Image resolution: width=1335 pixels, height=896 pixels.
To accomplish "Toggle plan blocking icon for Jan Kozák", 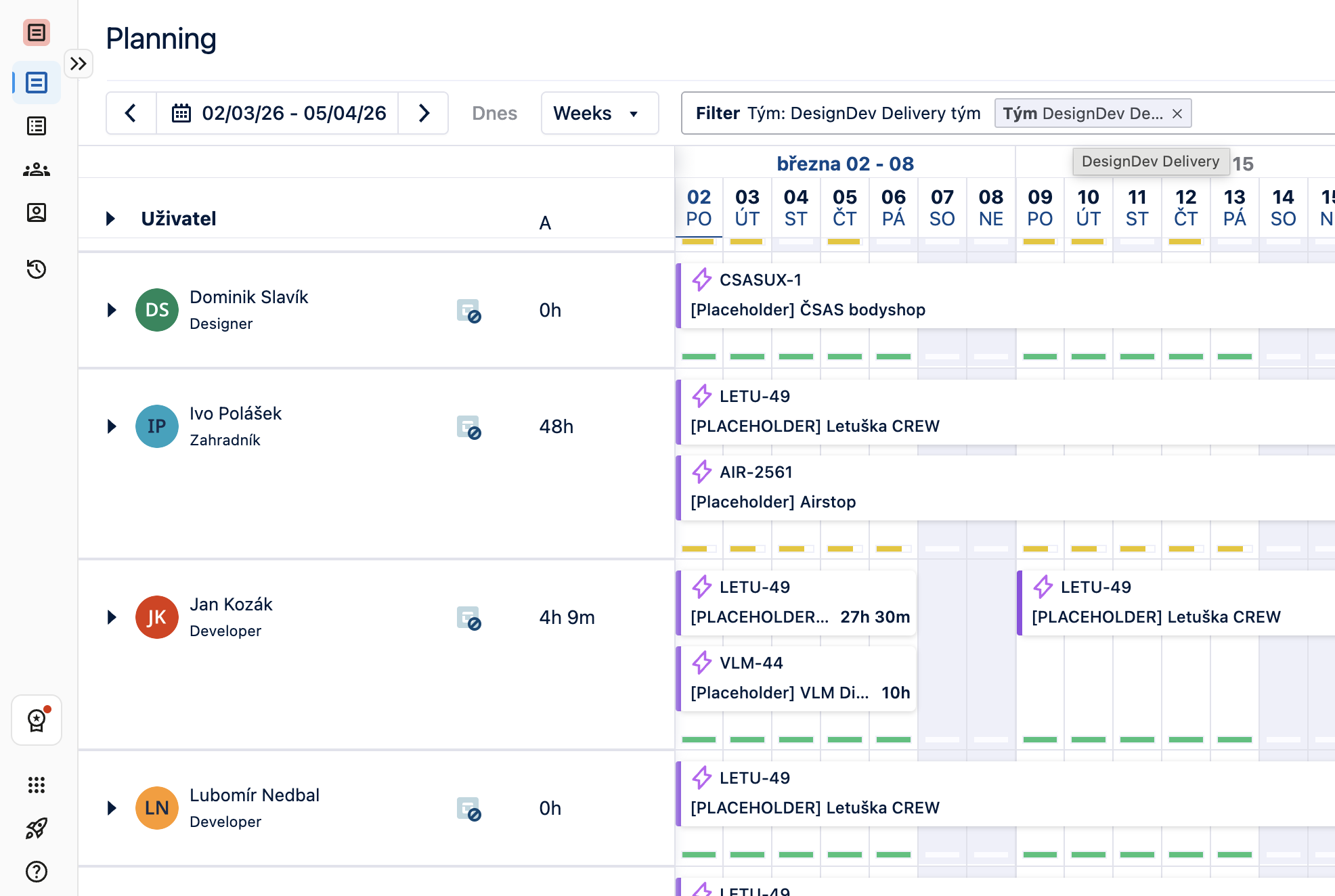I will coord(468,618).
